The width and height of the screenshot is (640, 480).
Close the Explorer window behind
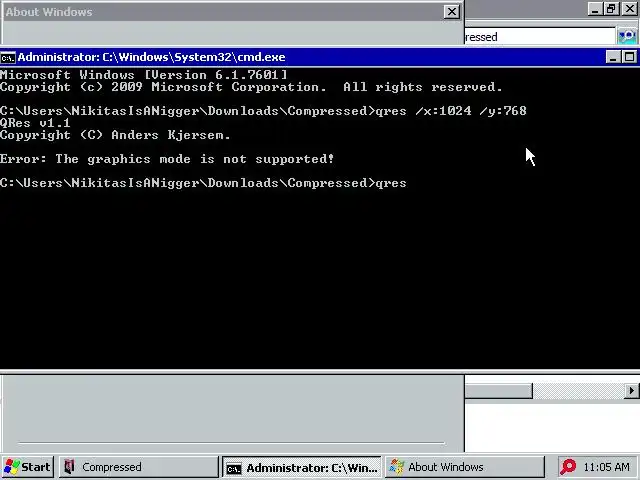click(x=630, y=9)
